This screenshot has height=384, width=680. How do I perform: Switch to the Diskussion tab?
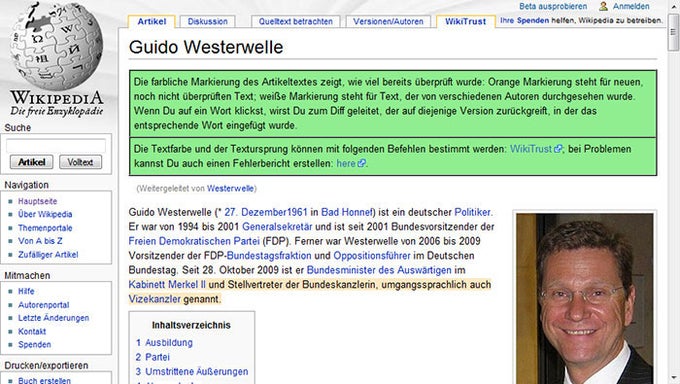coord(207,21)
